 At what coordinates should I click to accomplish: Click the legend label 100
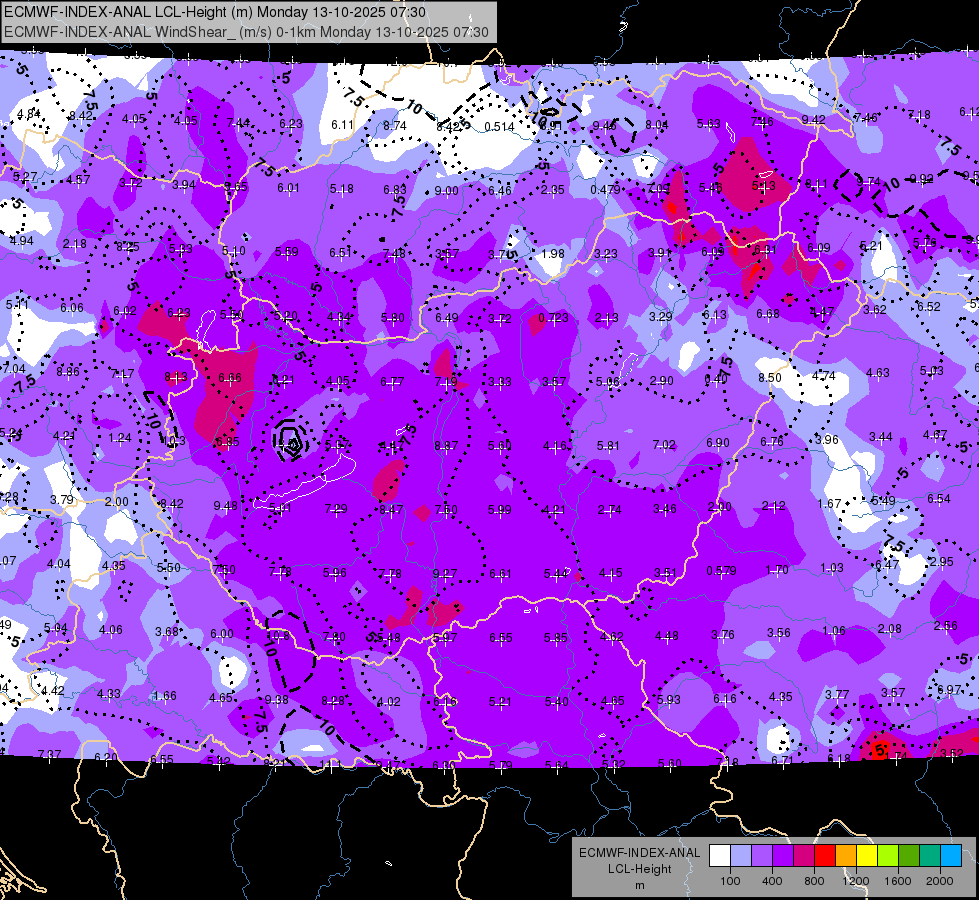(x=730, y=881)
